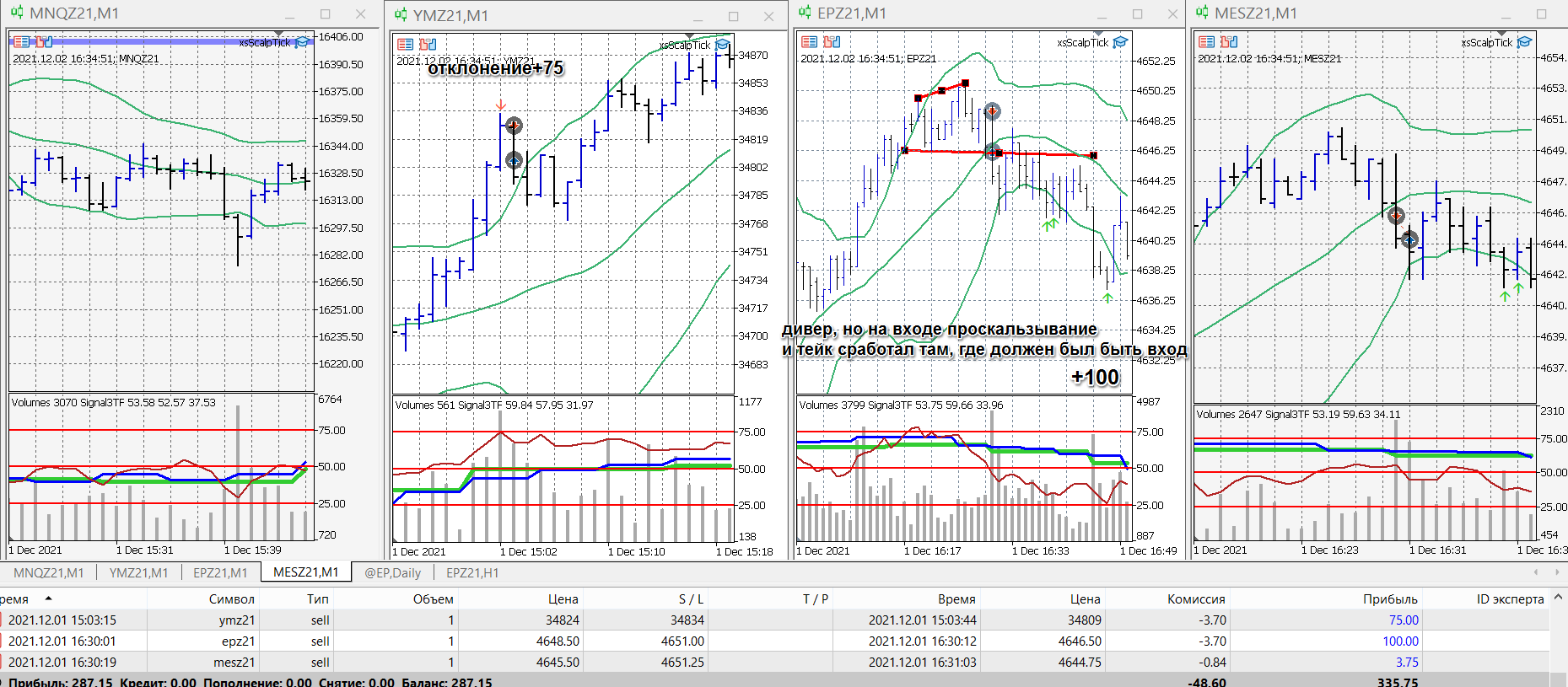Image resolution: width=1568 pixels, height=687 pixels.
Task: Select the +100 text label on EPZ21 chart
Action: click(x=1095, y=377)
